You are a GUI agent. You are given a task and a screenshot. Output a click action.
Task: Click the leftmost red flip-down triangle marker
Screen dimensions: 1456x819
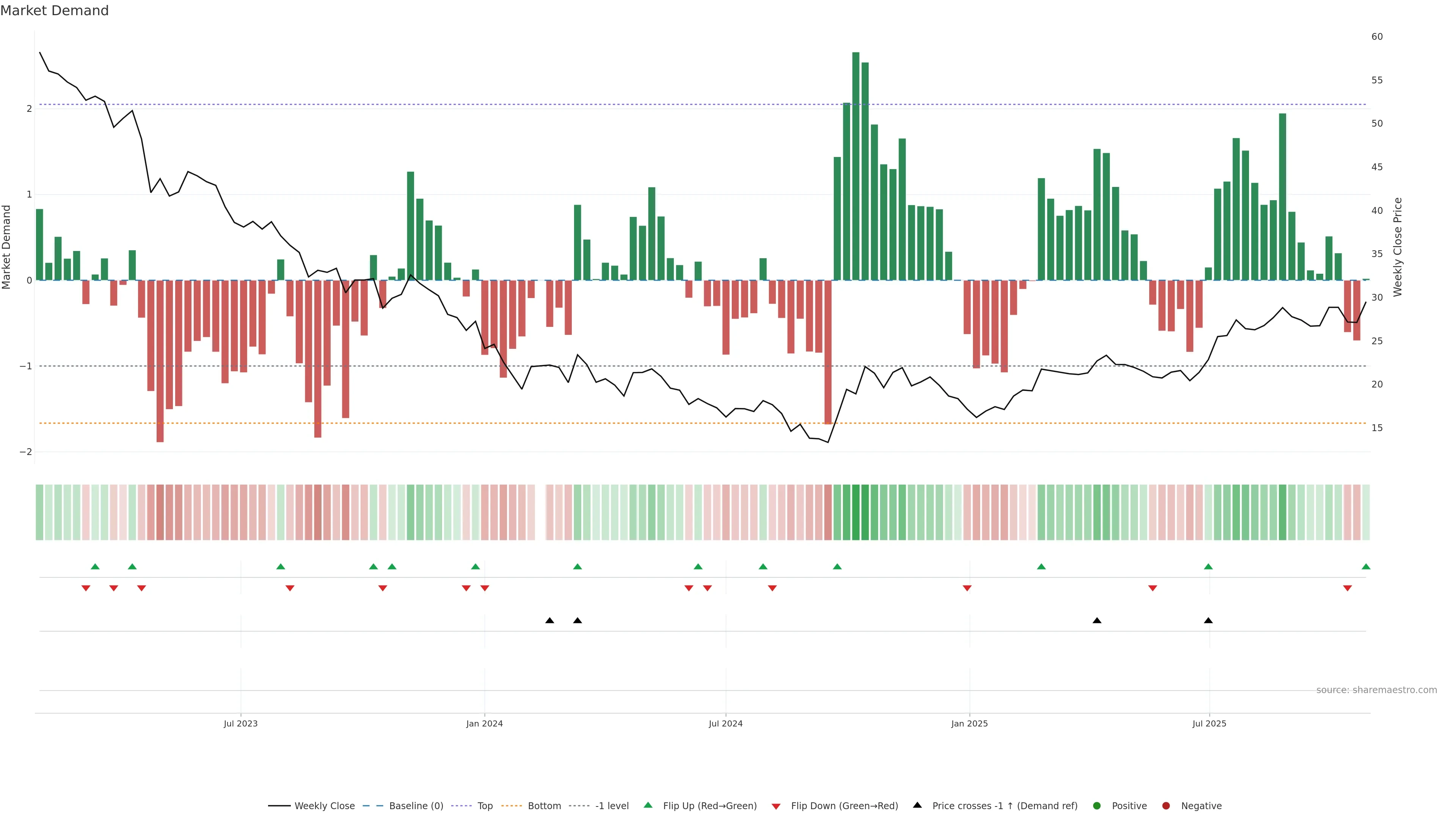pos(86,588)
